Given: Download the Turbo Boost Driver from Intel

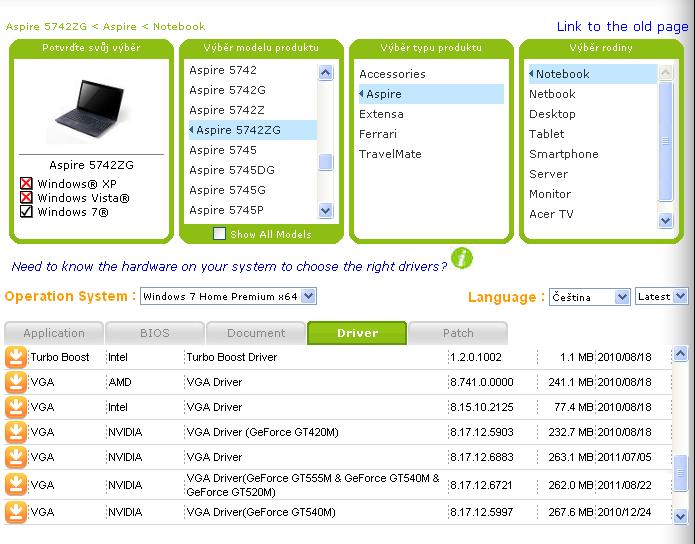Looking at the screenshot, I should coord(16,357).
